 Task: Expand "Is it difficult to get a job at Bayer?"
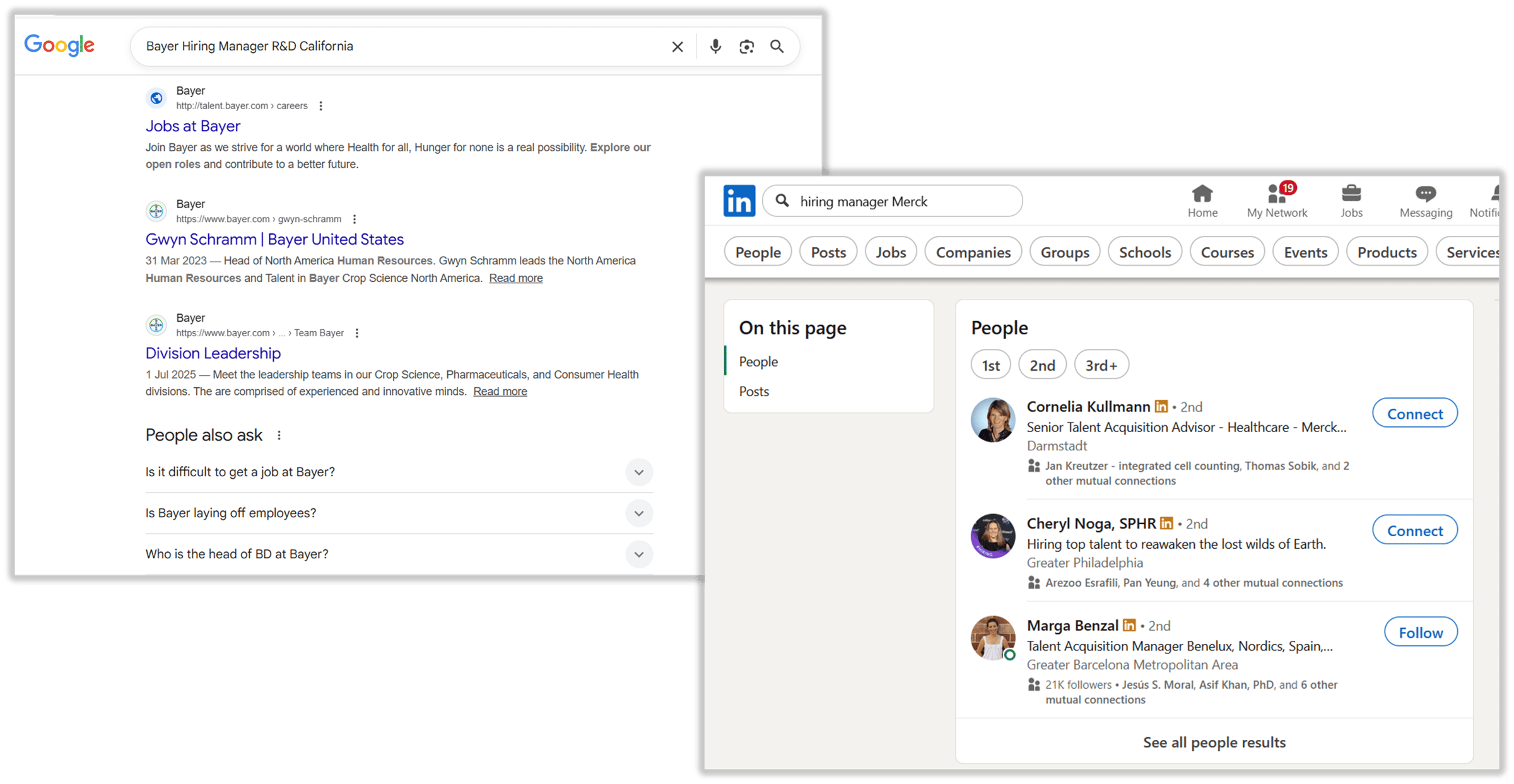[x=638, y=472]
